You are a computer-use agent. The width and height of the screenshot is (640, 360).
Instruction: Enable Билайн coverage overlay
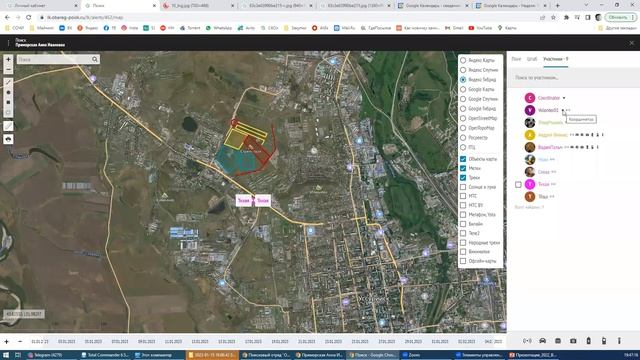coord(463,224)
